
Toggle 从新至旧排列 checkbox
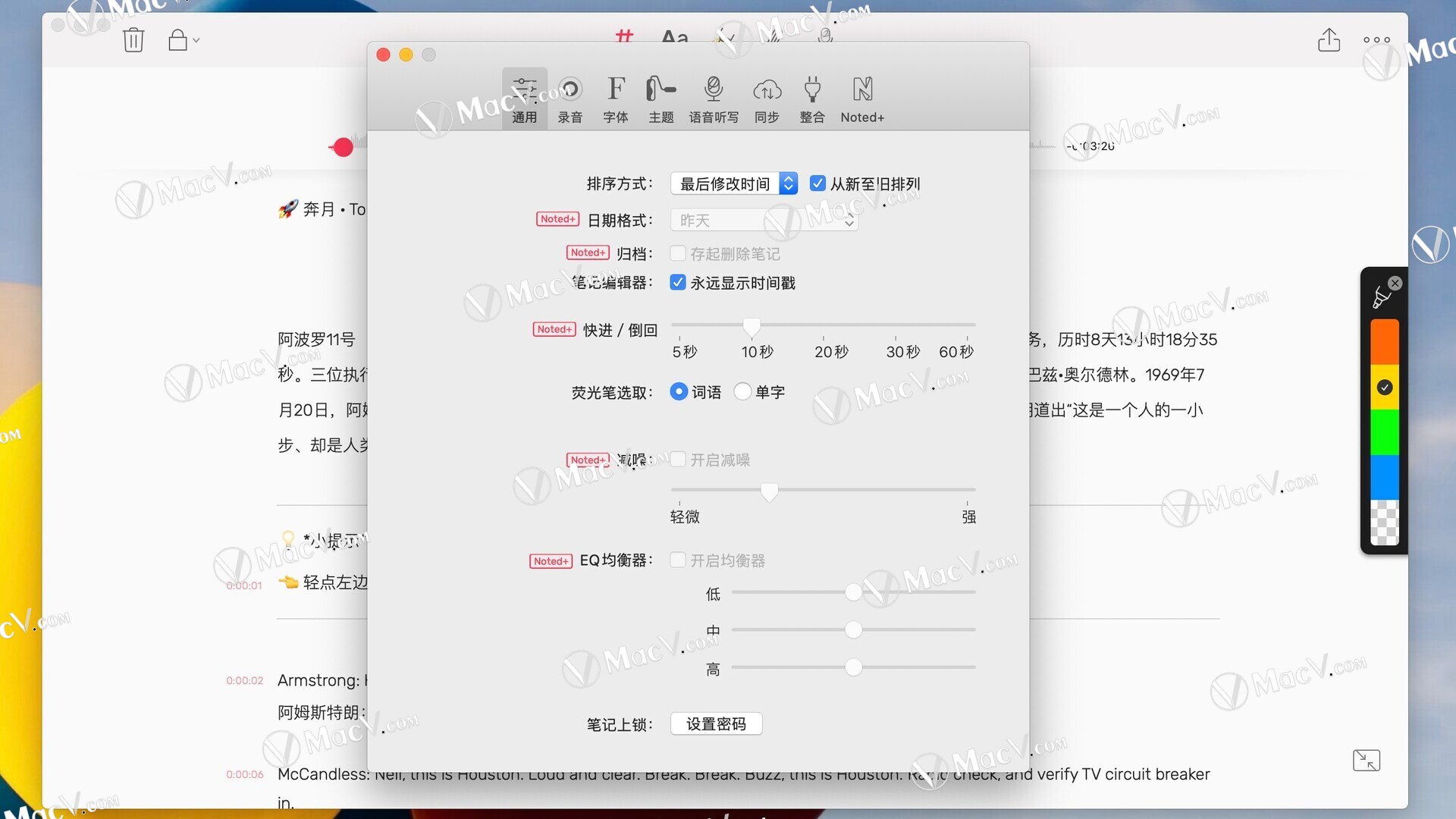817,184
